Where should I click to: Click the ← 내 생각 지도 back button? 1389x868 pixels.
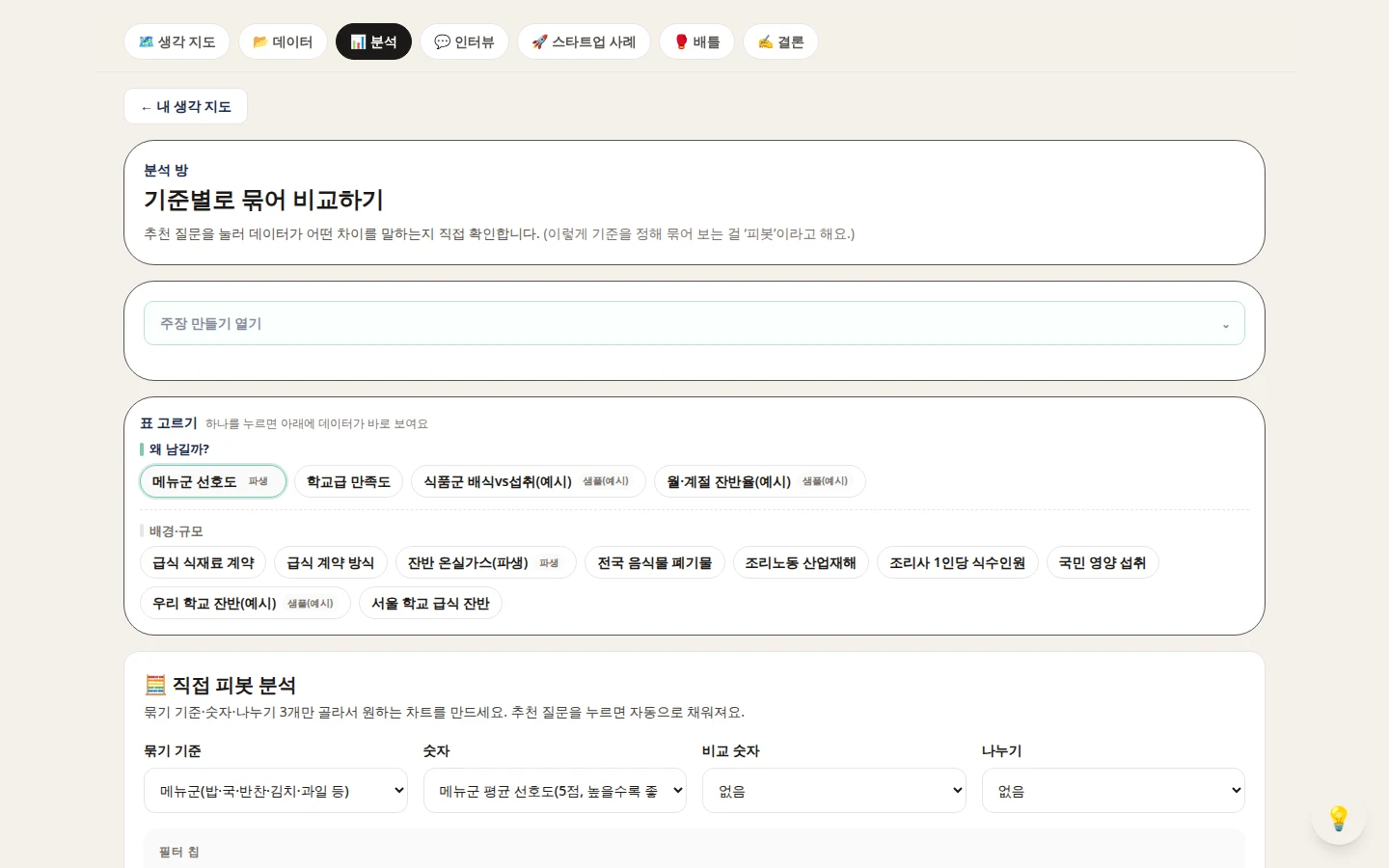point(185,106)
